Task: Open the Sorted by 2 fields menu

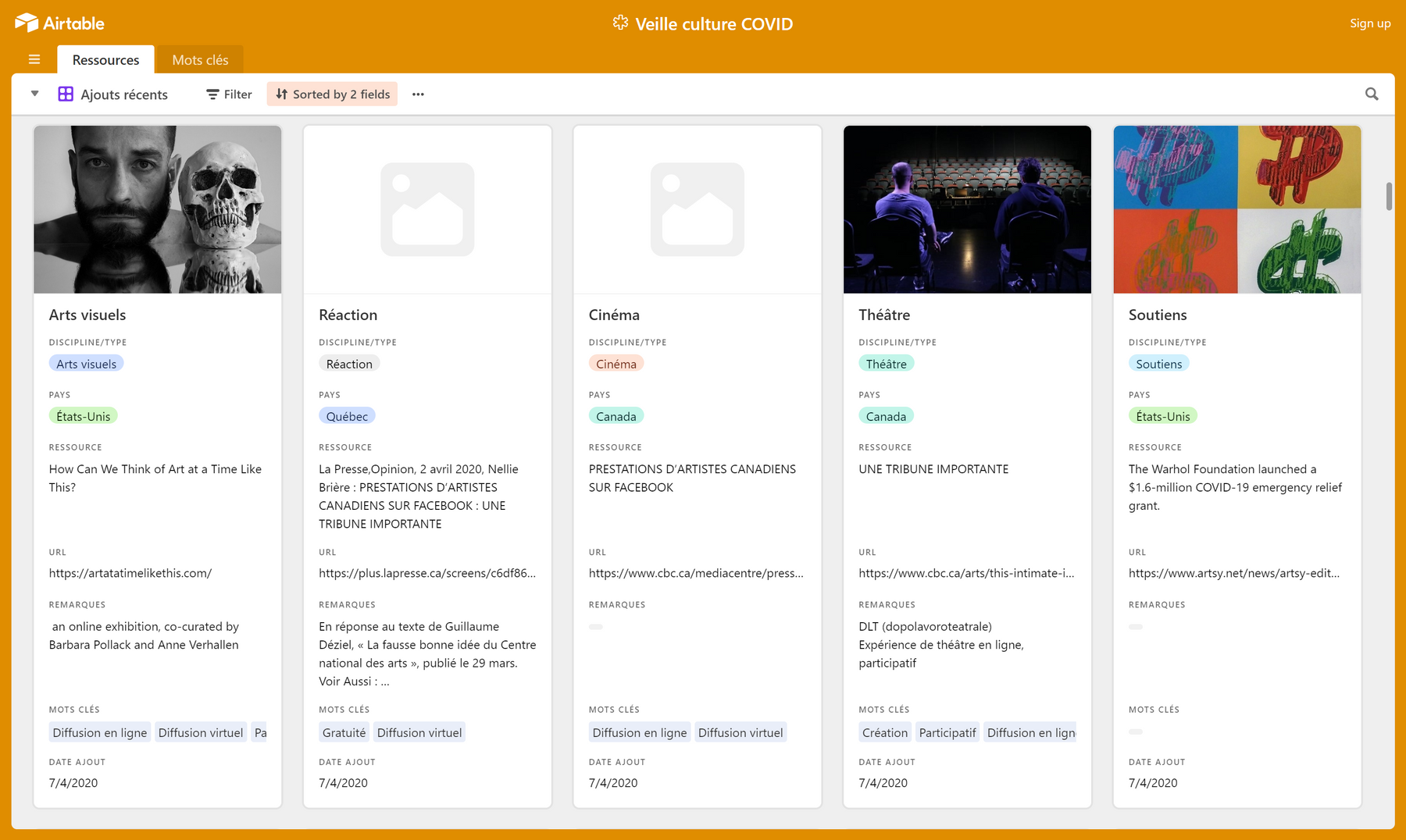Action: tap(333, 94)
